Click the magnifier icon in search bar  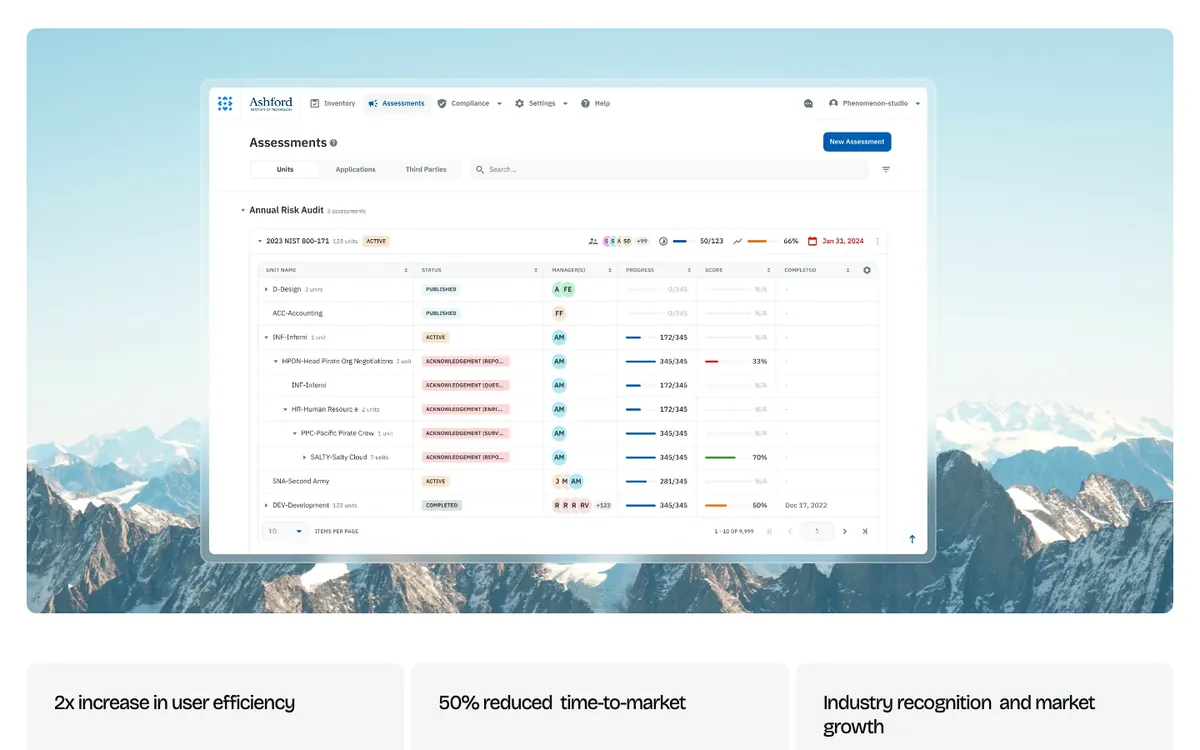click(x=480, y=170)
